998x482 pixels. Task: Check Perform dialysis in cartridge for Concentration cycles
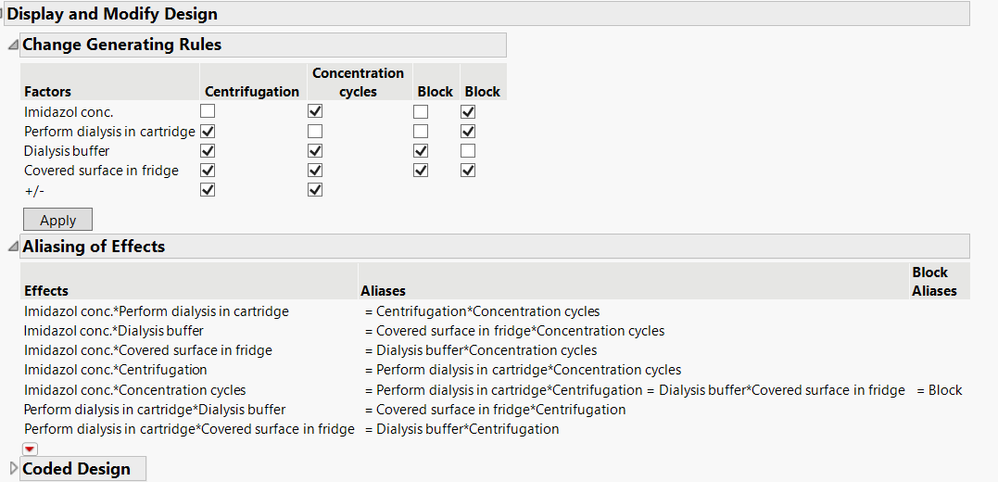[x=315, y=131]
